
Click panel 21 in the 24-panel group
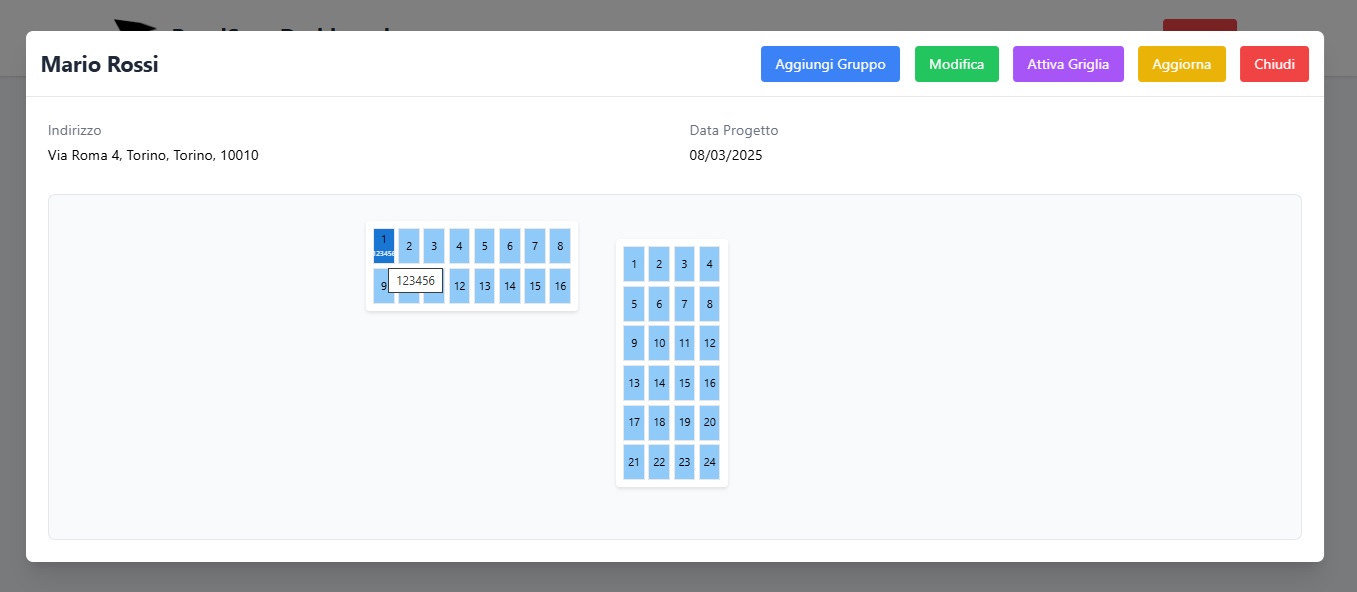point(634,462)
